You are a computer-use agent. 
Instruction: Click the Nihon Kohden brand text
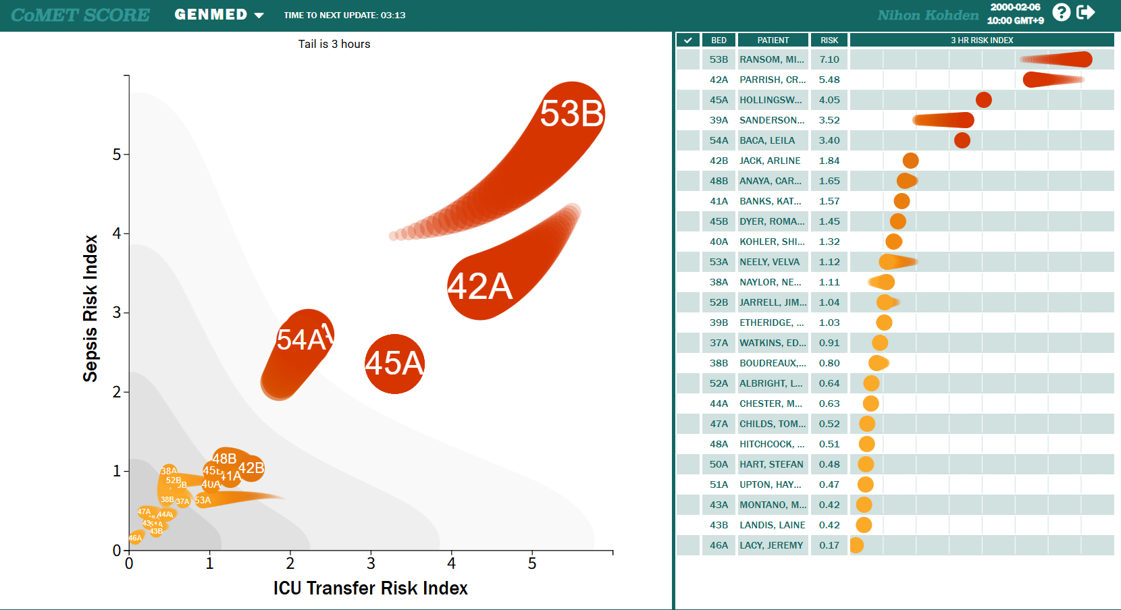928,15
